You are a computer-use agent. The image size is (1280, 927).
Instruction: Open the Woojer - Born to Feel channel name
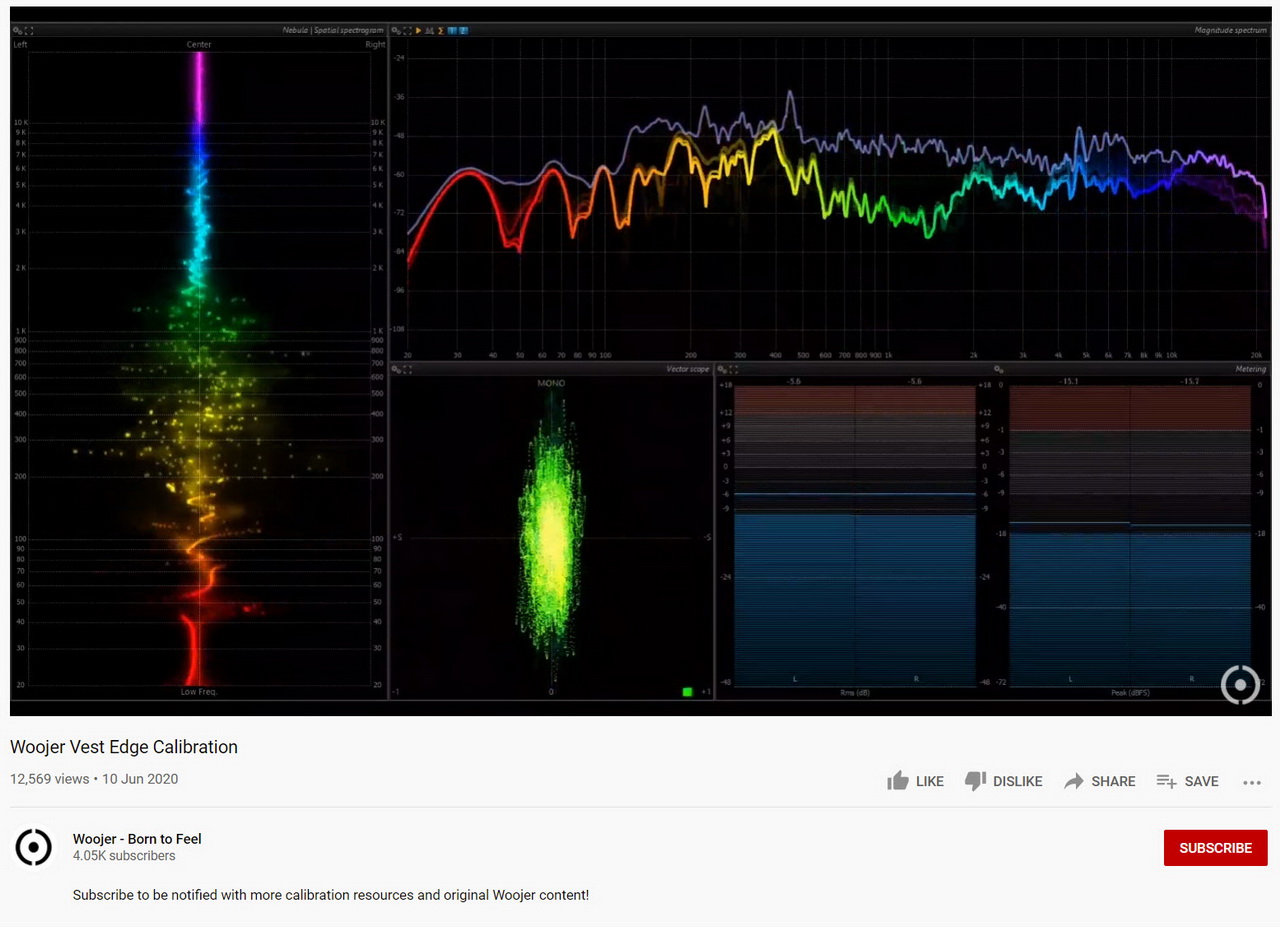(x=137, y=839)
